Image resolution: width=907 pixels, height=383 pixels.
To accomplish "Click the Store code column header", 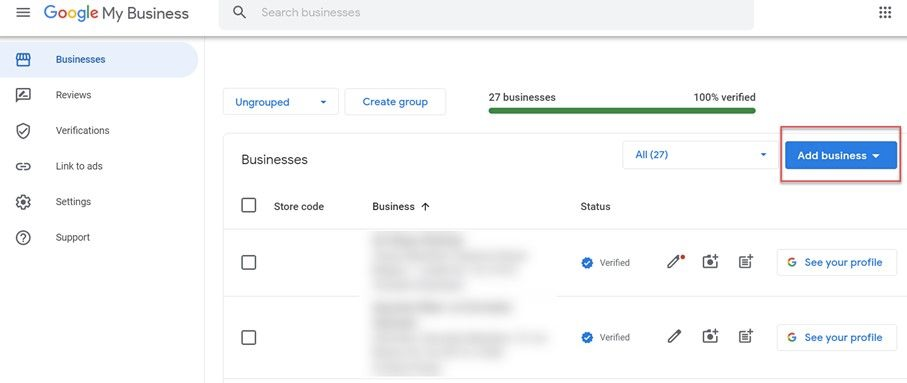I will point(298,207).
